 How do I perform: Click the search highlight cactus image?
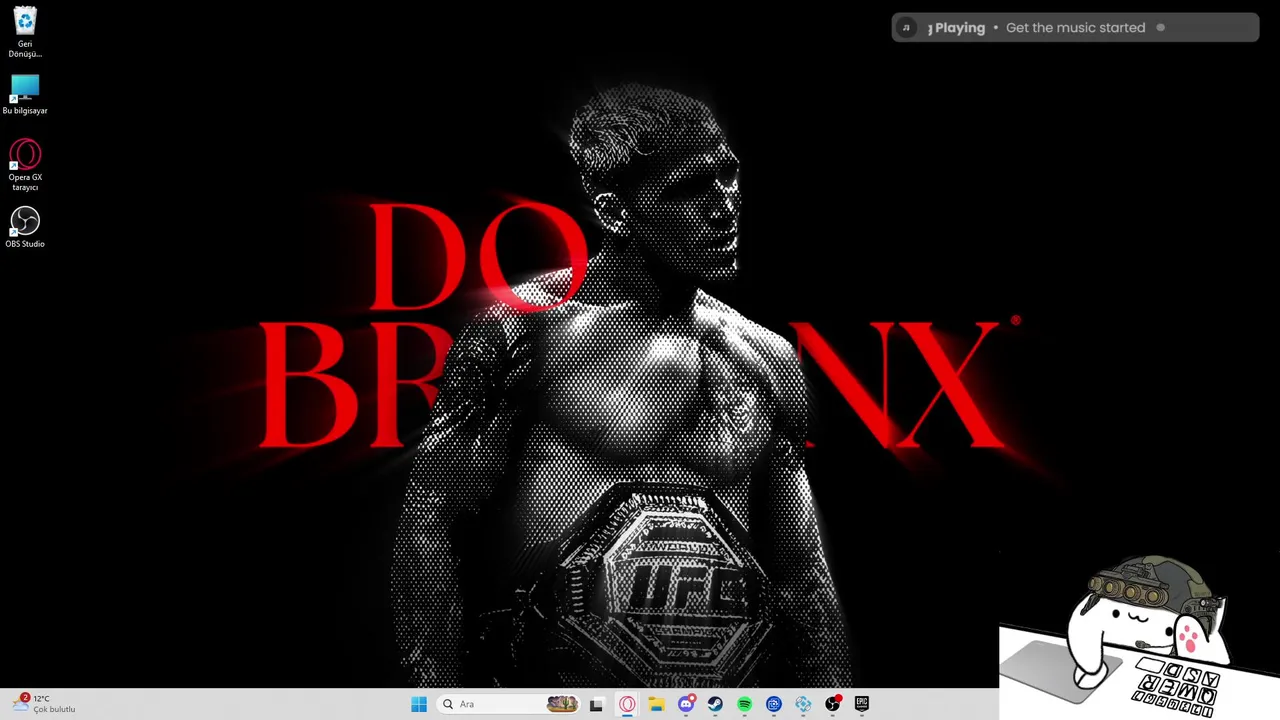(x=562, y=704)
